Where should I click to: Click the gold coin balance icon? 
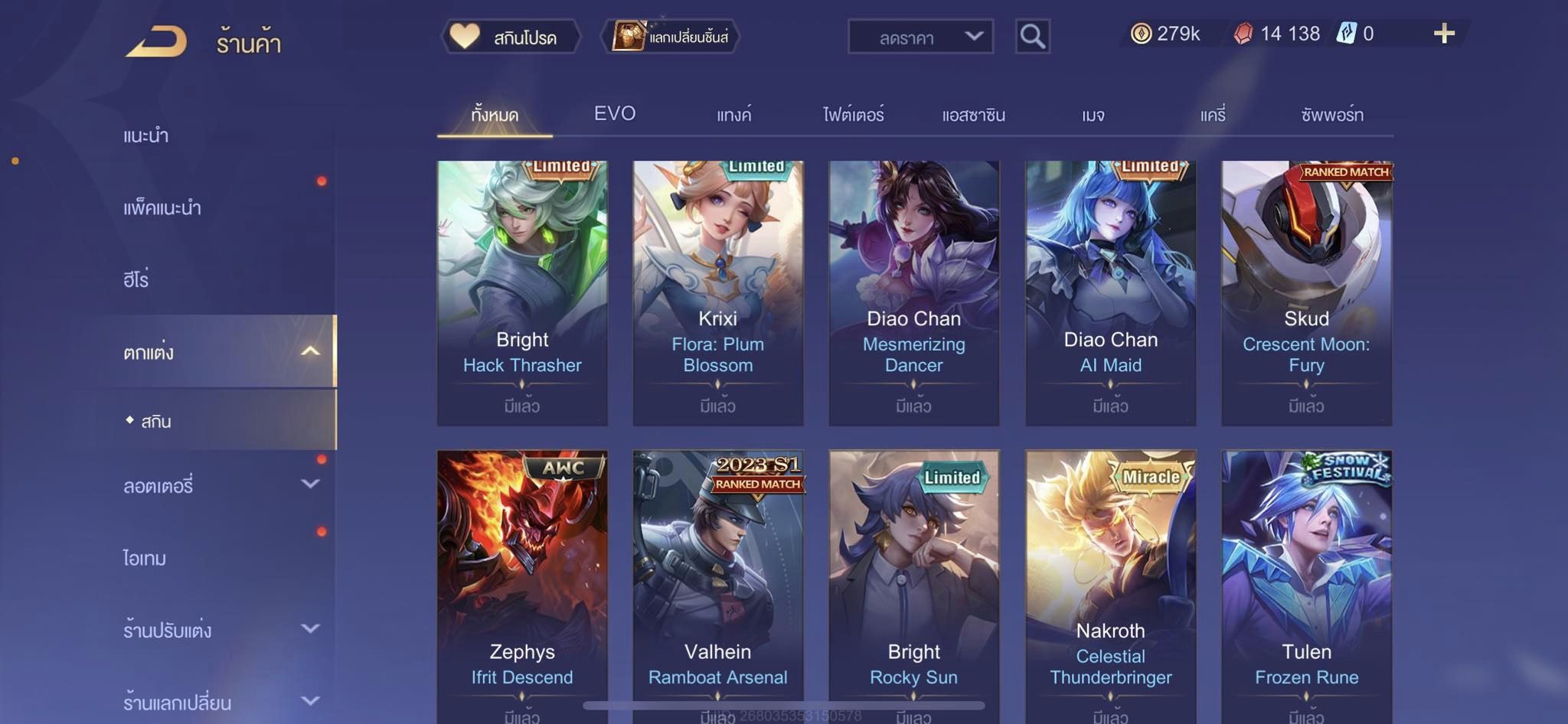1141,34
